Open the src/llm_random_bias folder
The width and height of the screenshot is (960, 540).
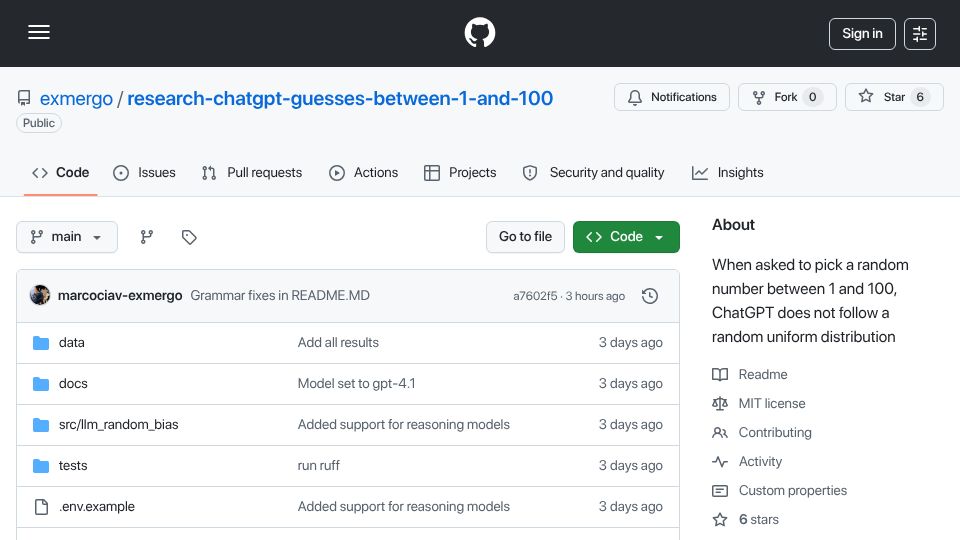click(x=119, y=425)
